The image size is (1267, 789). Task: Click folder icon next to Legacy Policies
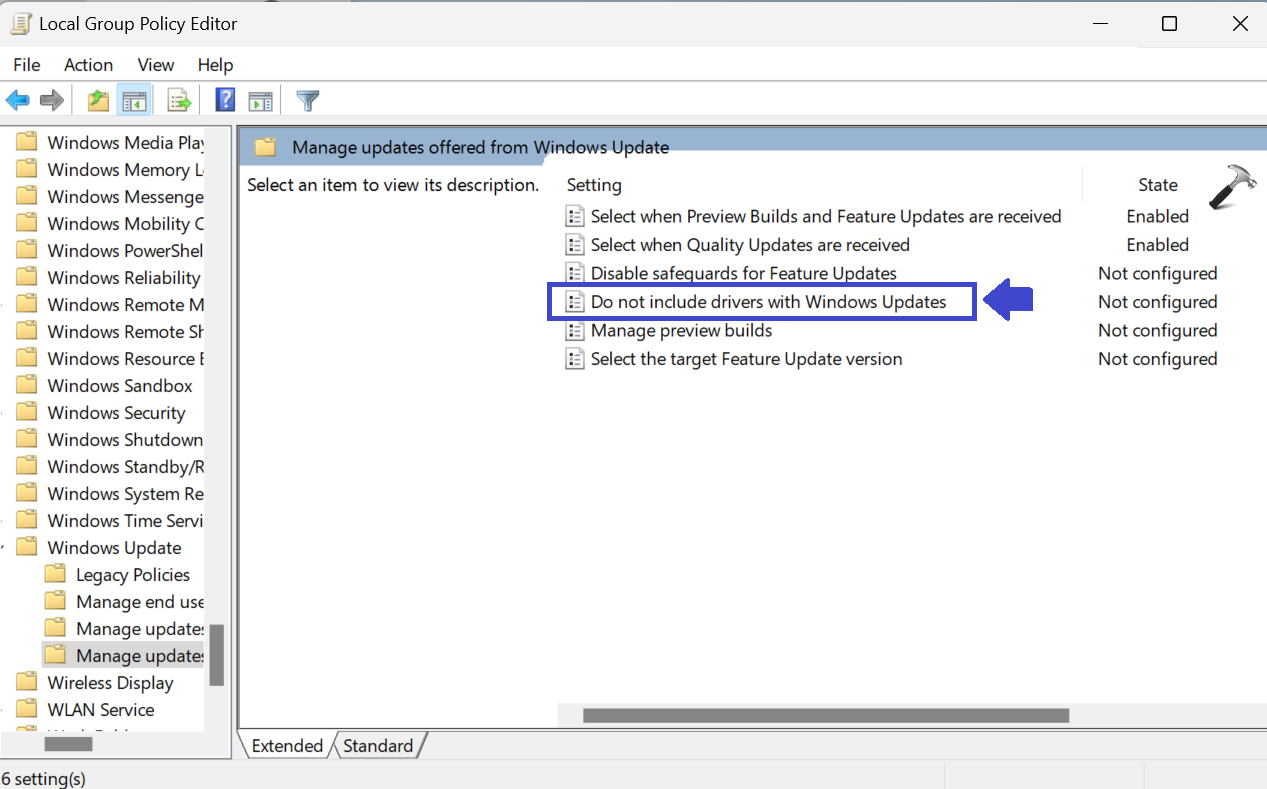(56, 574)
